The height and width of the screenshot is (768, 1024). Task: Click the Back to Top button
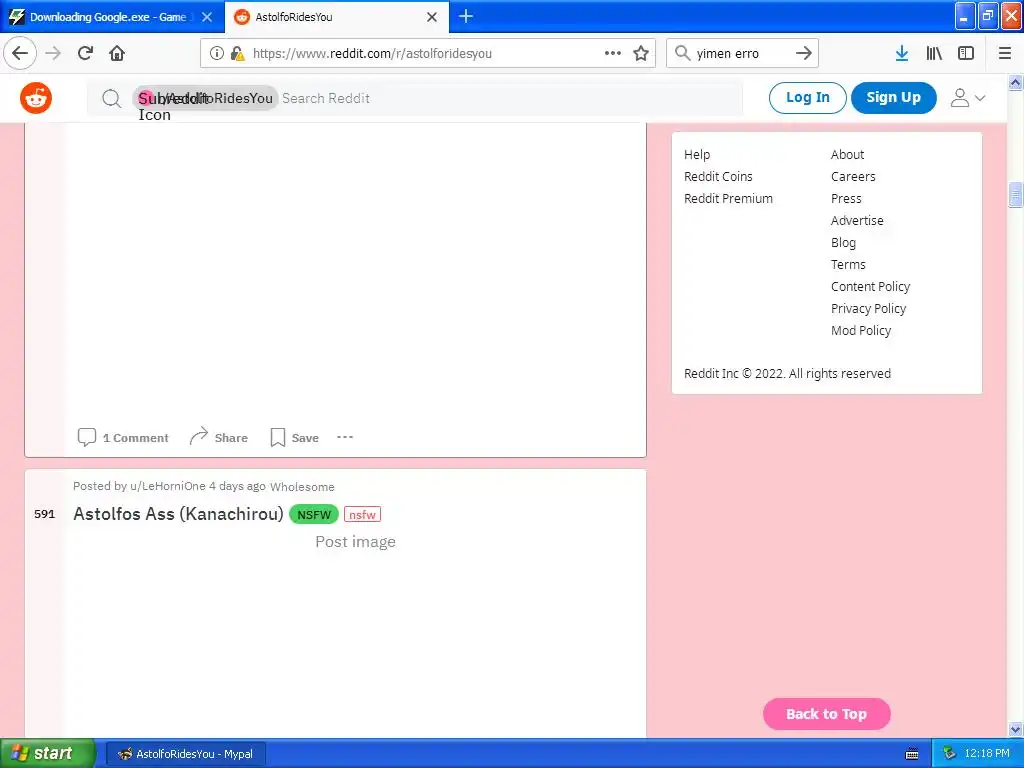[x=826, y=714]
